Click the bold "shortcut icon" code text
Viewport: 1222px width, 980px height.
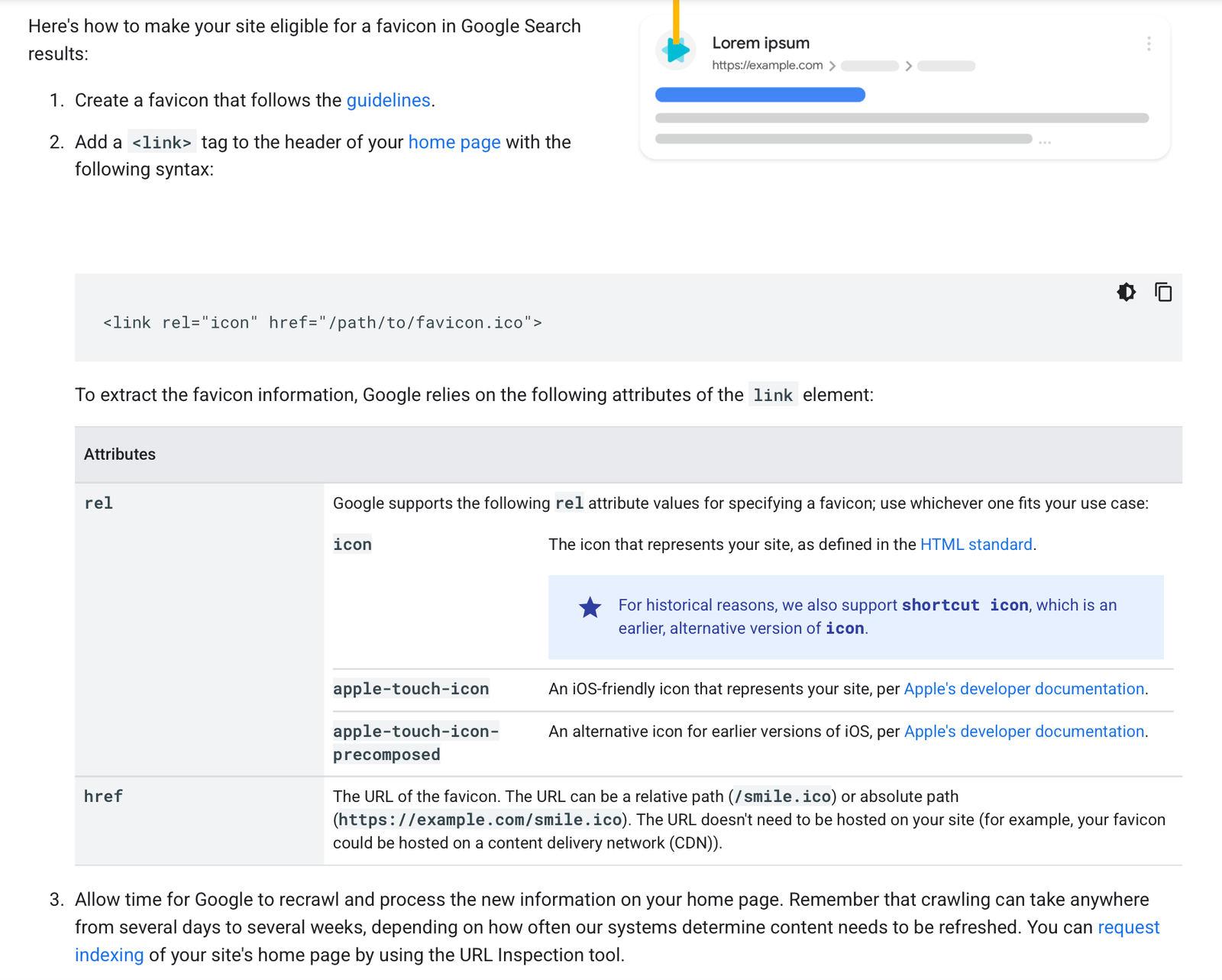[x=965, y=606]
